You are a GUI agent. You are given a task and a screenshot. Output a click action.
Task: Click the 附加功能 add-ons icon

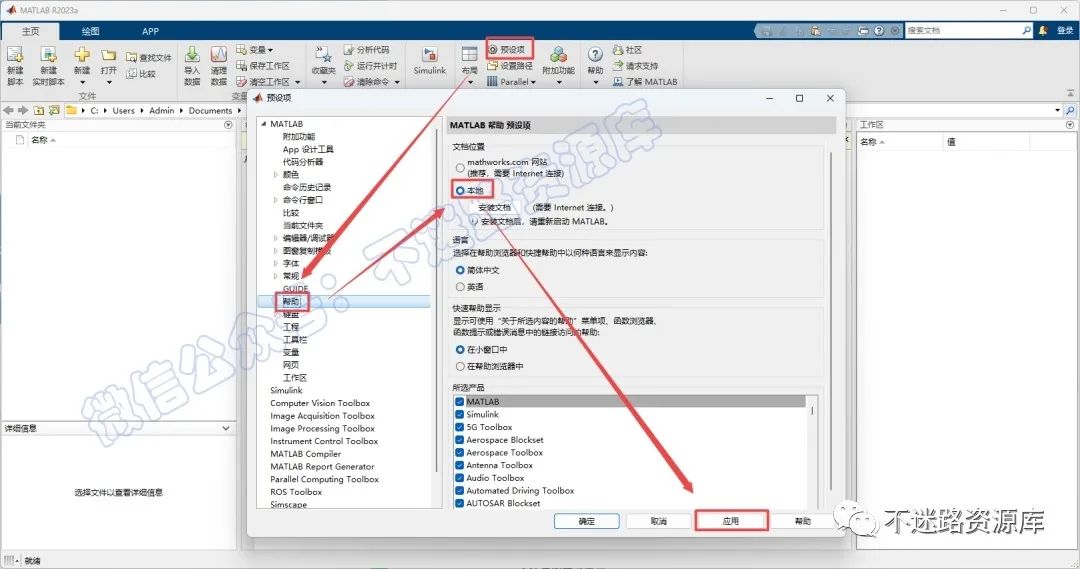(559, 54)
